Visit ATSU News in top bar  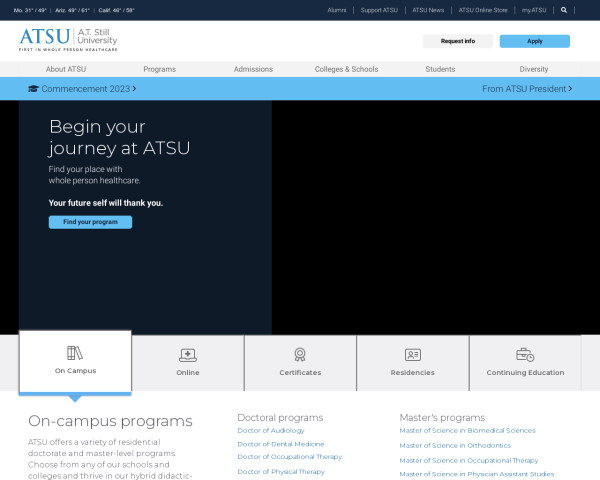click(428, 10)
